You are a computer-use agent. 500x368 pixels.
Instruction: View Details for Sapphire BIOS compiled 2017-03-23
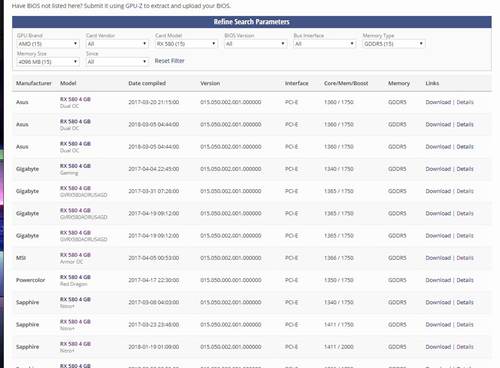(x=465, y=325)
